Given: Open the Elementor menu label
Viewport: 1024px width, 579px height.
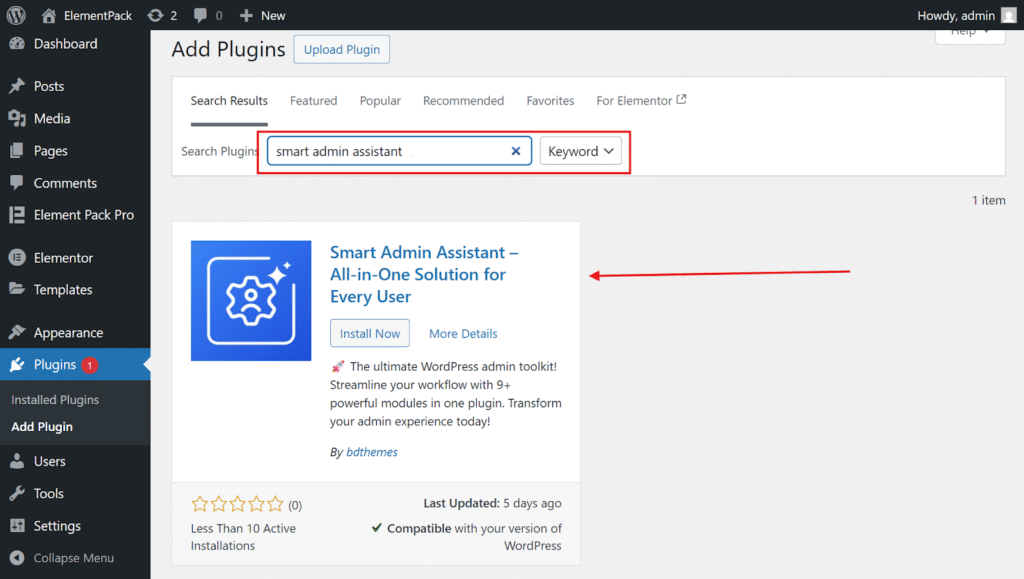Looking at the screenshot, I should pyautogui.click(x=63, y=258).
